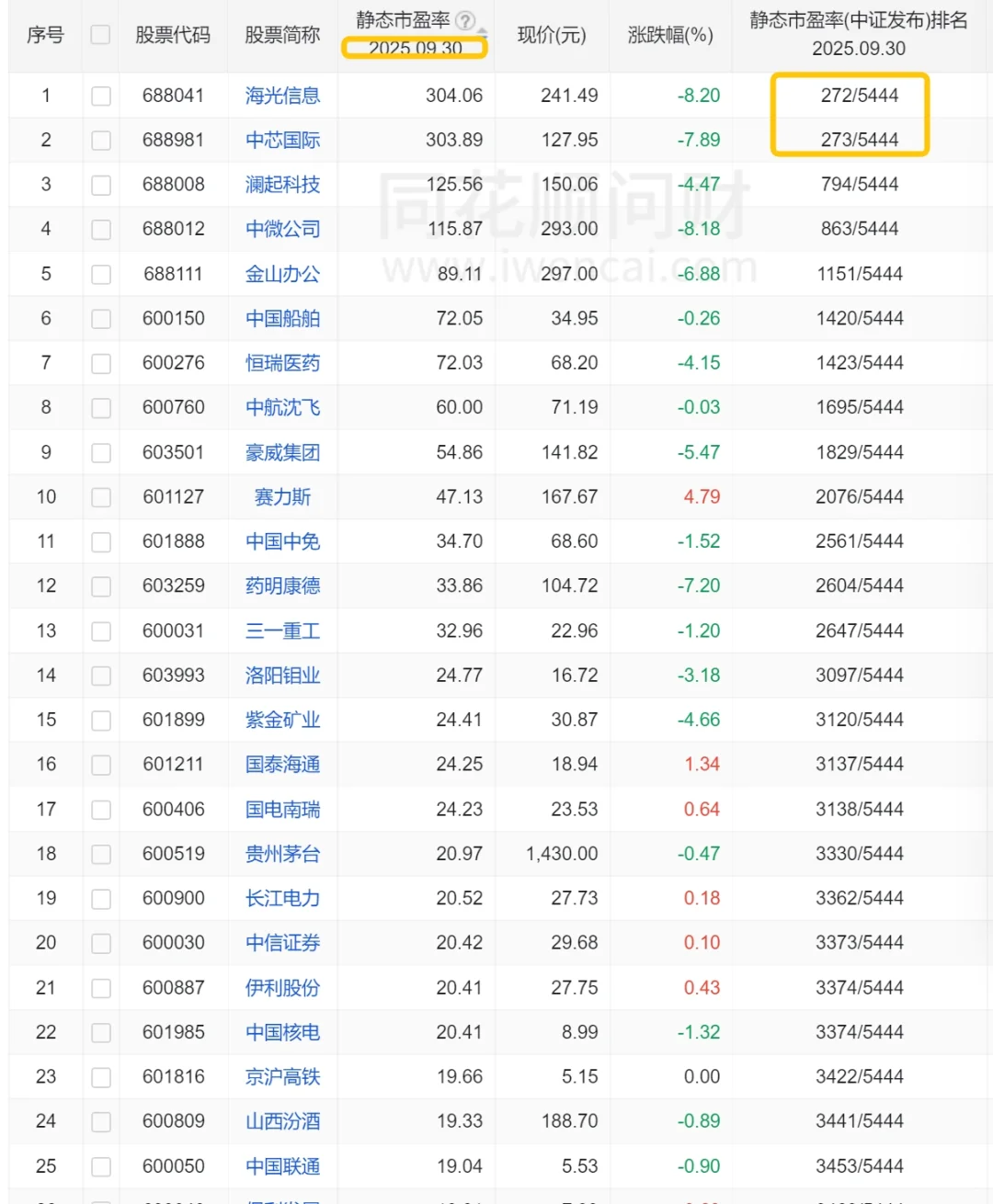Open the 海光信息 stock link
This screenshot has width=993, height=1204.
point(282,96)
